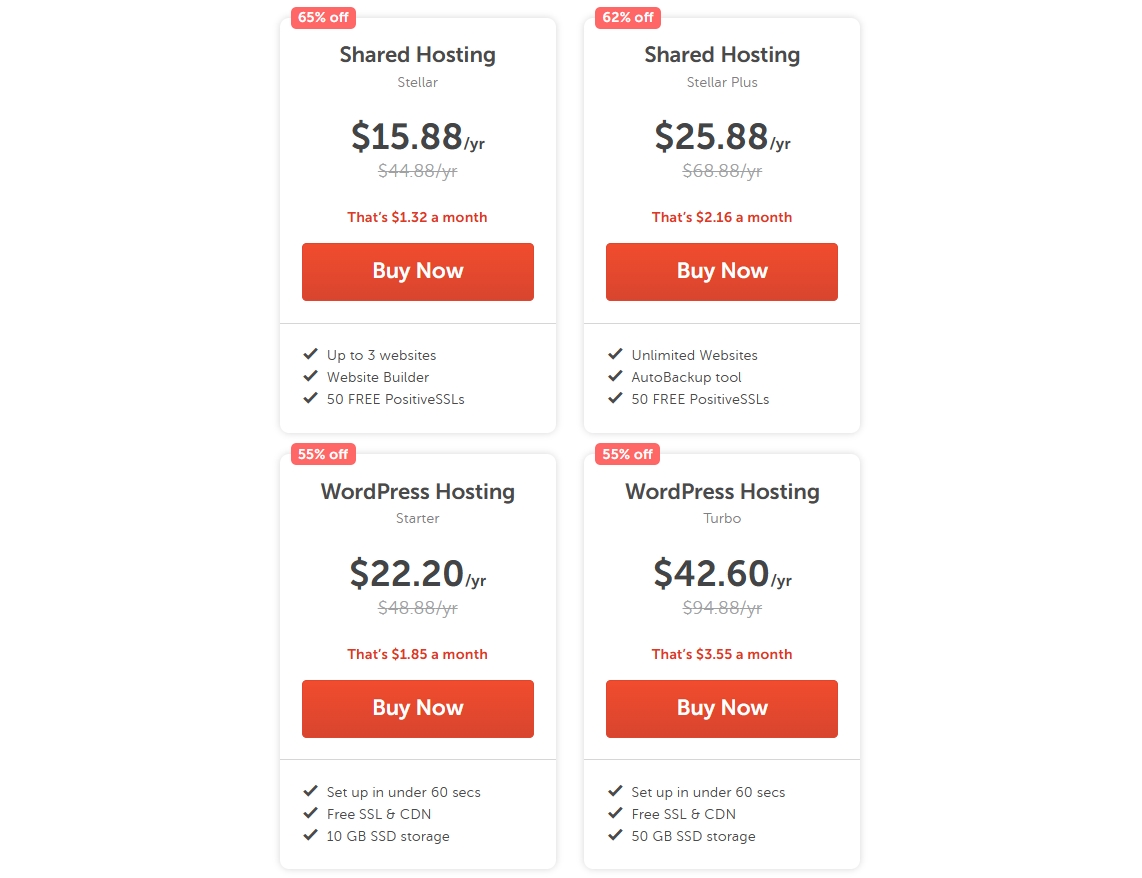Click Buy Now for Shared Hosting Stellar

click(417, 271)
